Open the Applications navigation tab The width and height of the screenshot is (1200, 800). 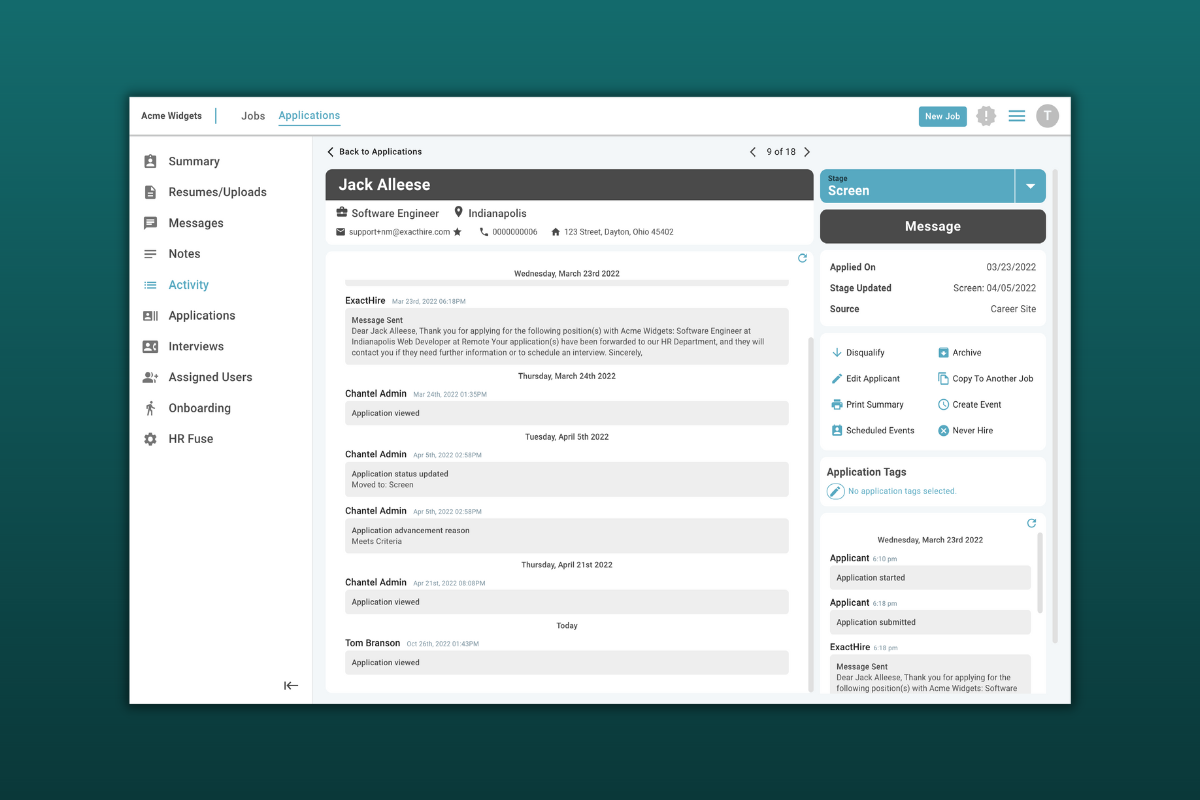308,116
